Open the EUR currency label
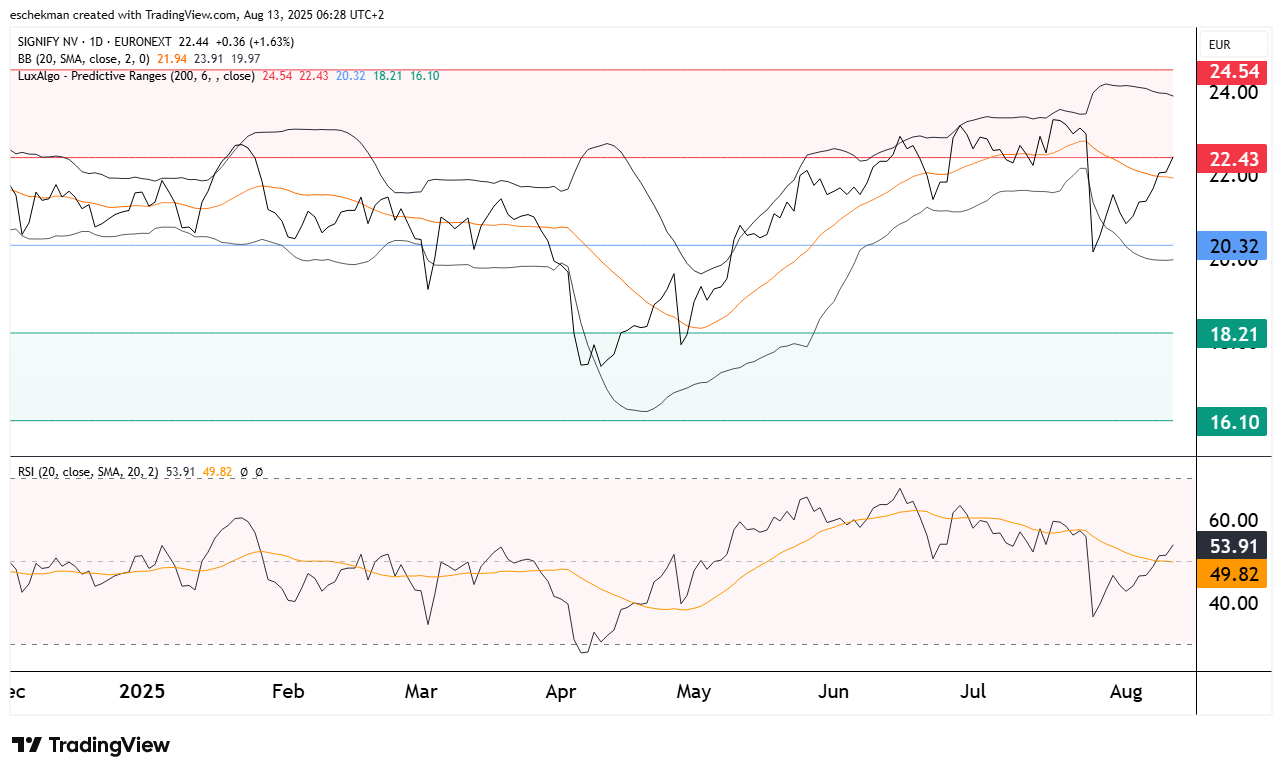Screen dimensions: 1282x775 click(1219, 45)
